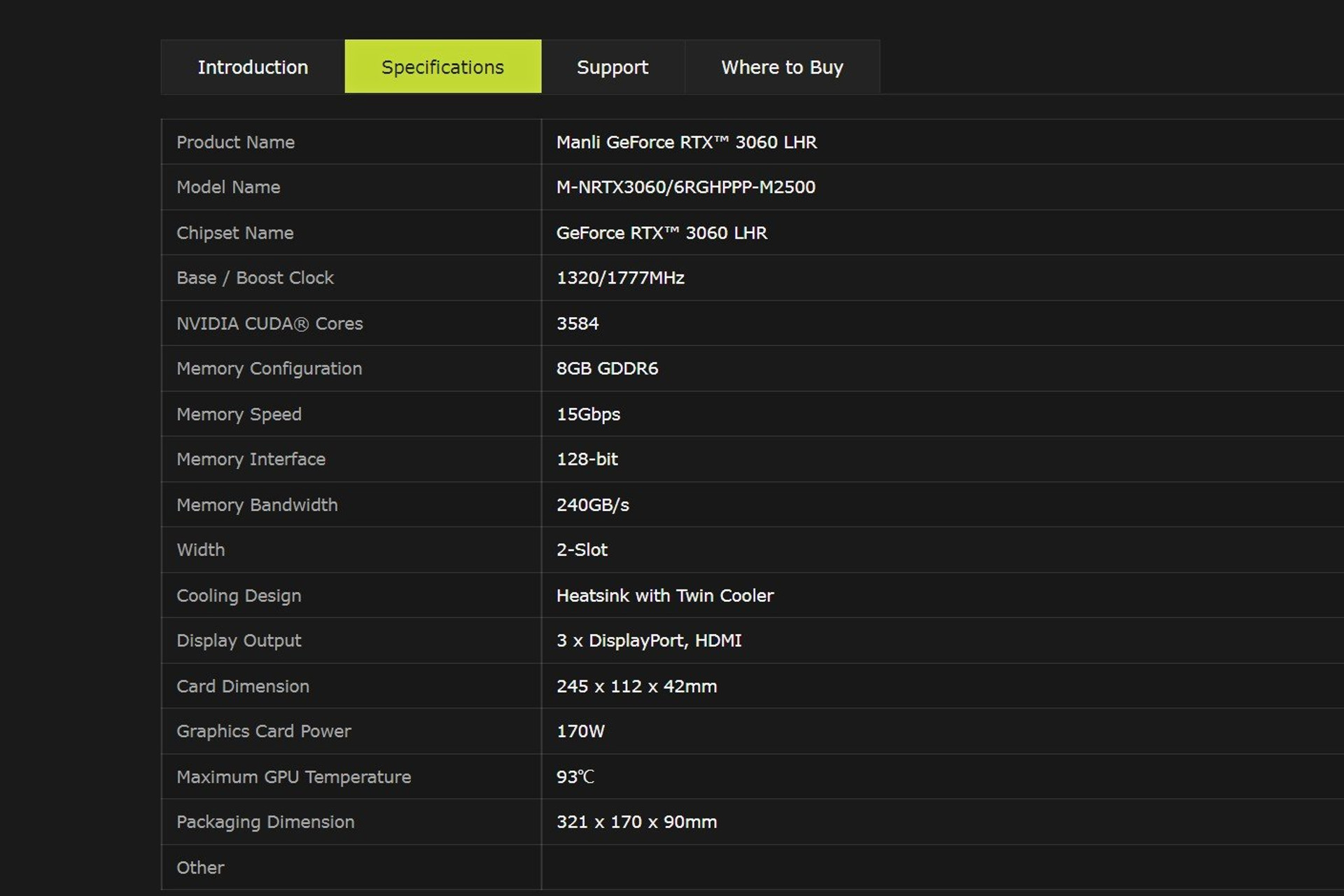Select the 1320/1777MHz clock value
Viewport: 1344px width, 896px height.
coord(621,278)
